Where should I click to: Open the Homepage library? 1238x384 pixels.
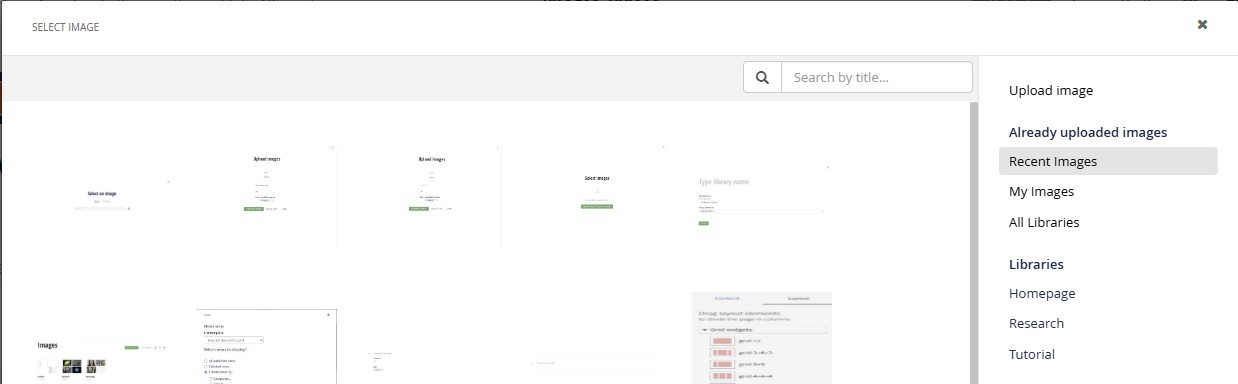1042,294
